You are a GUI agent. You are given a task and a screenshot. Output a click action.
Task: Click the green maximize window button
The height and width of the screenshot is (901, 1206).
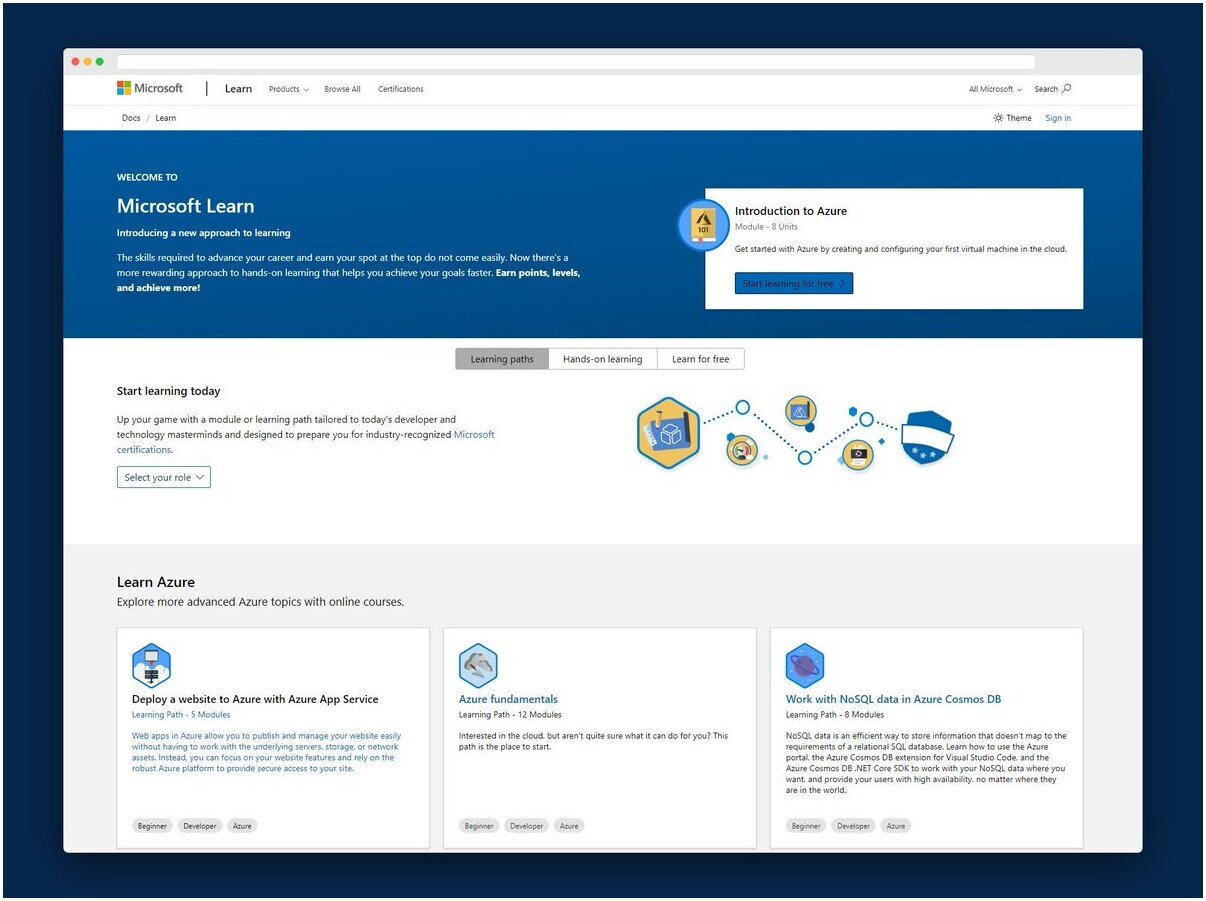pyautogui.click(x=100, y=62)
